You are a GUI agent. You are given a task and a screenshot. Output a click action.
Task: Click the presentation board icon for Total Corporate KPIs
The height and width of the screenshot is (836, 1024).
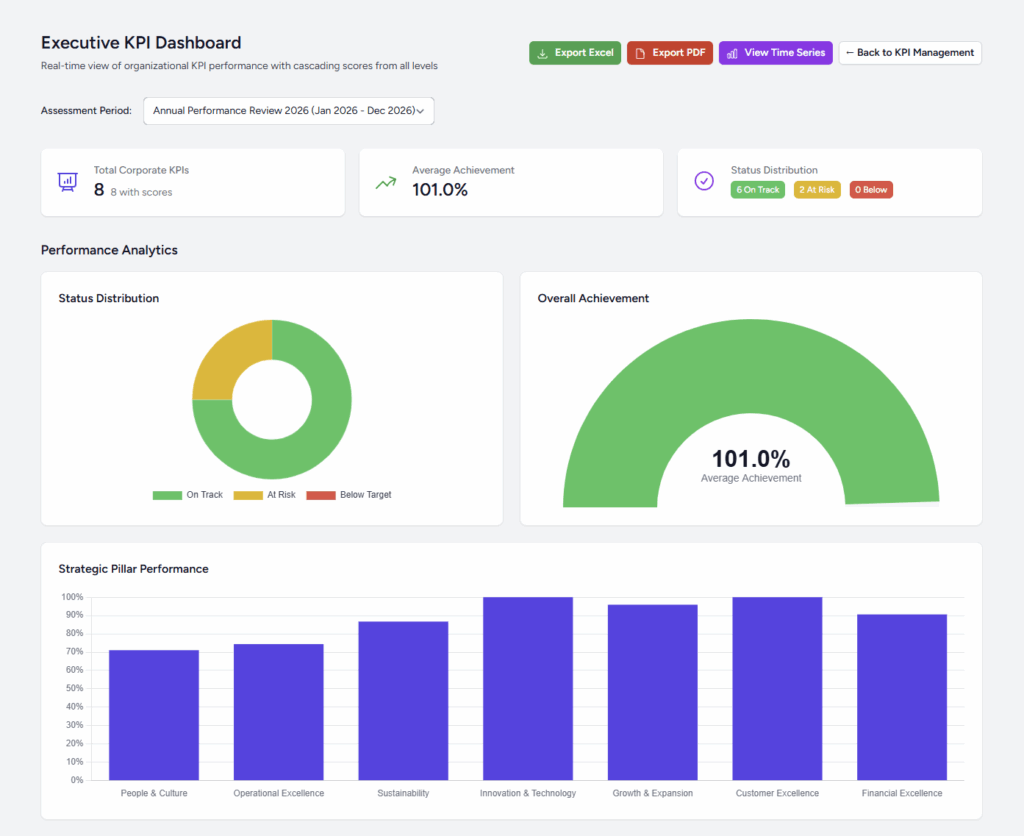[67, 182]
